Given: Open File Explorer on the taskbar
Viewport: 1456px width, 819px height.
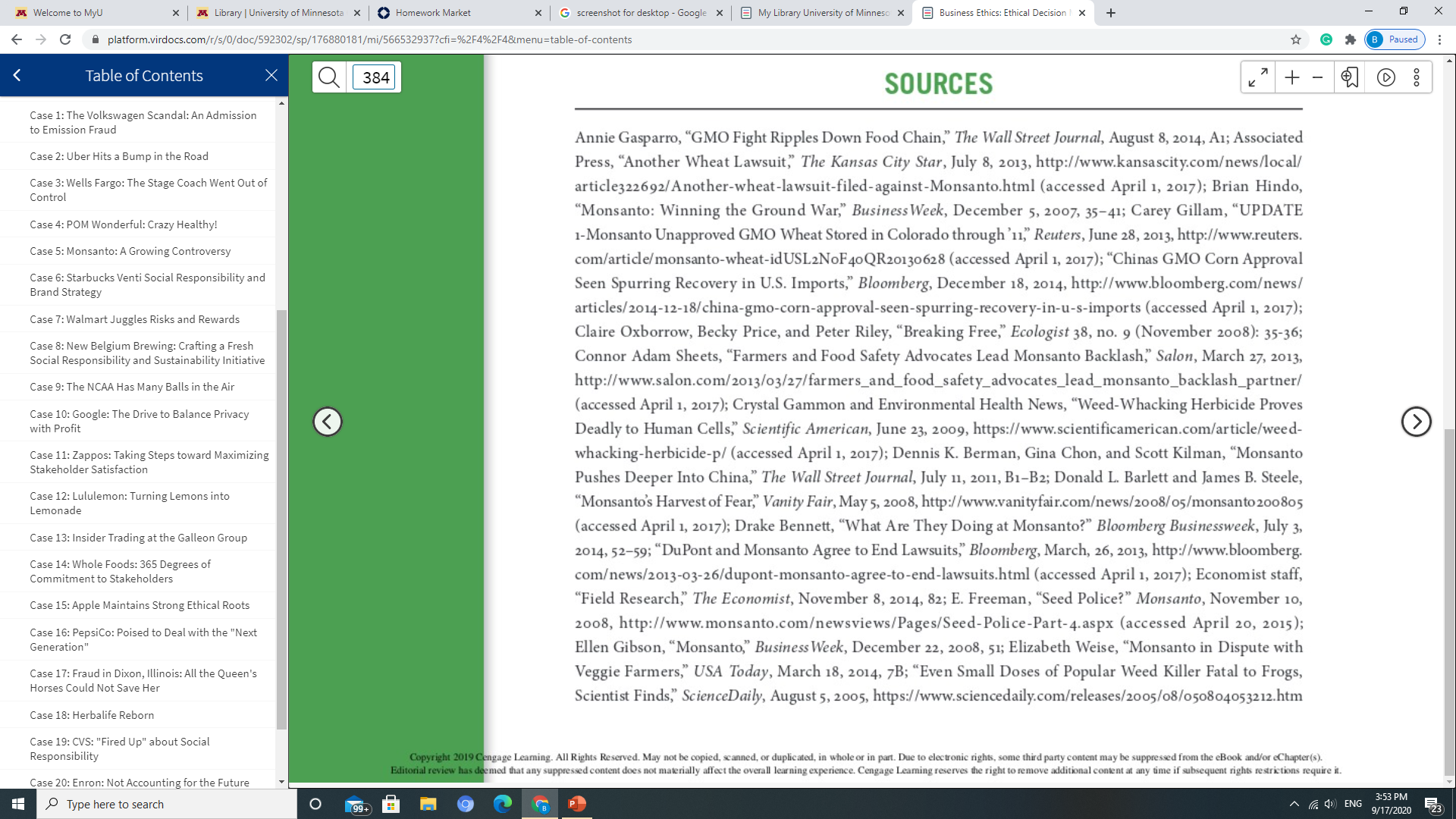Looking at the screenshot, I should click(428, 804).
